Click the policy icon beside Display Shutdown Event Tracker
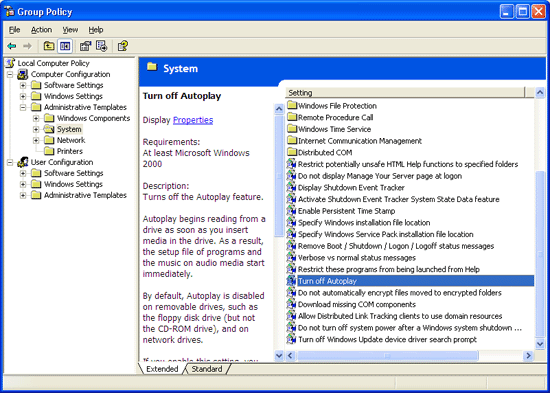Screen dimensions: 550x393 pos(291,187)
